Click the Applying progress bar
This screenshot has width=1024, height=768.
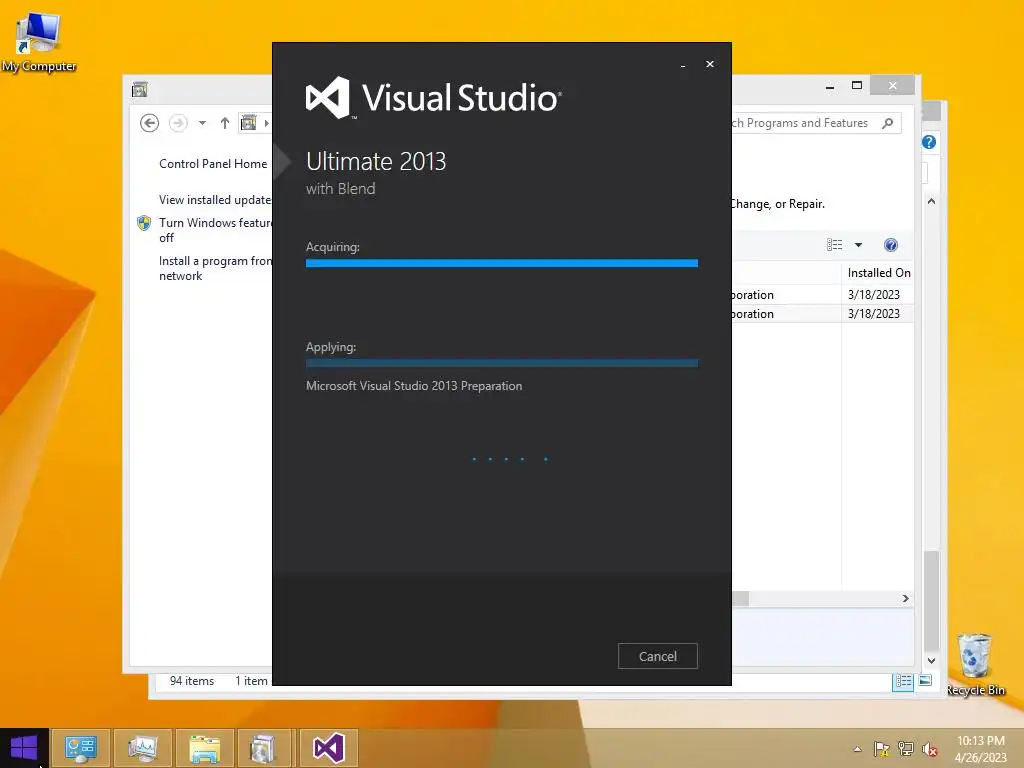[x=502, y=363]
